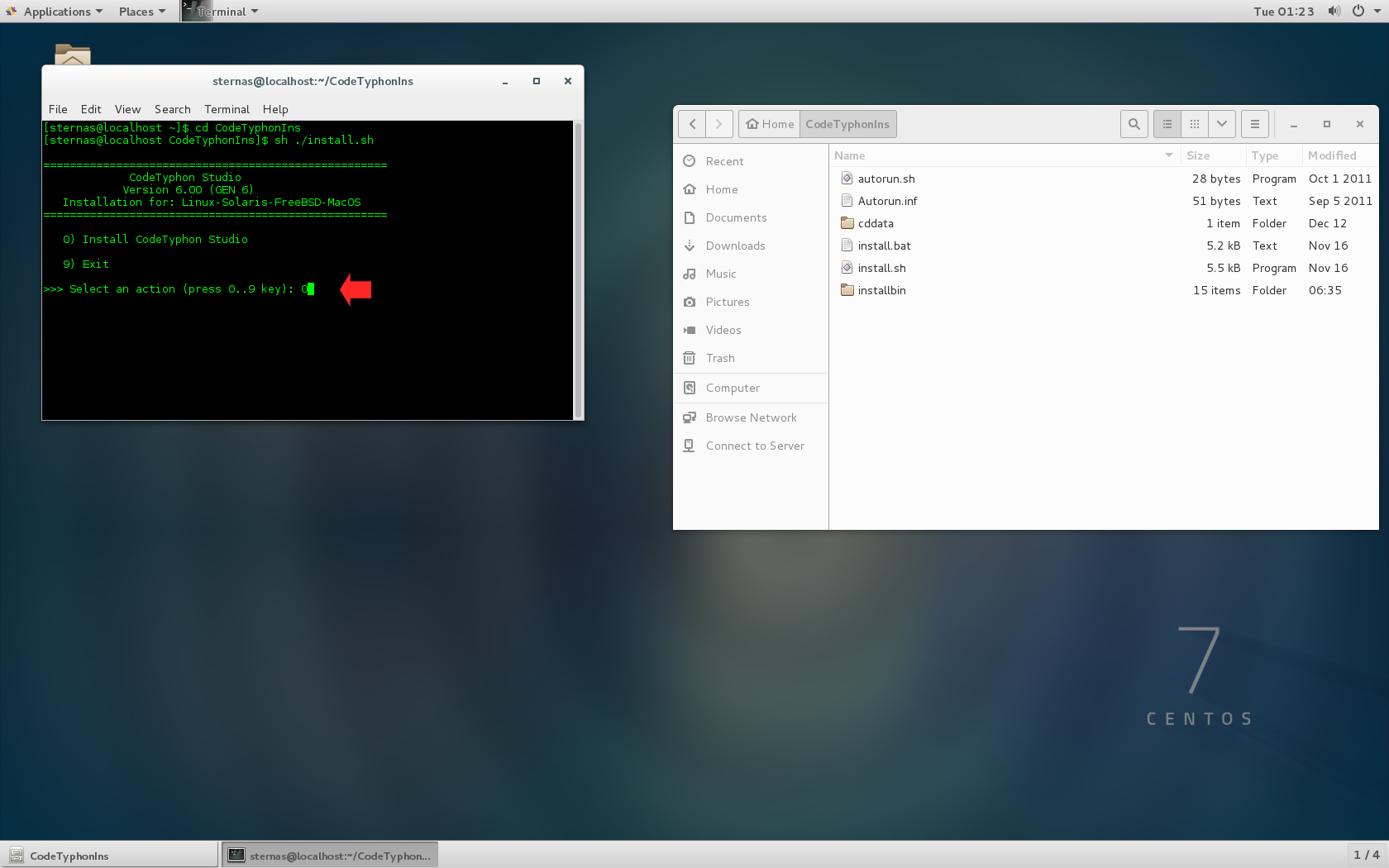This screenshot has height=868, width=1389.
Task: Switch to terminal taskbar window
Action: [330, 856]
